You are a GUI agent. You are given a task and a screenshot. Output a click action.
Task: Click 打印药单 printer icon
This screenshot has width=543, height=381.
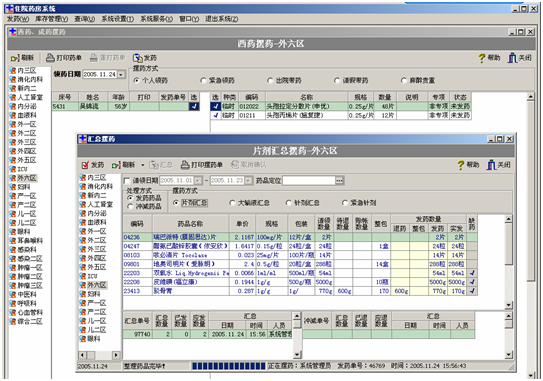(x=51, y=57)
